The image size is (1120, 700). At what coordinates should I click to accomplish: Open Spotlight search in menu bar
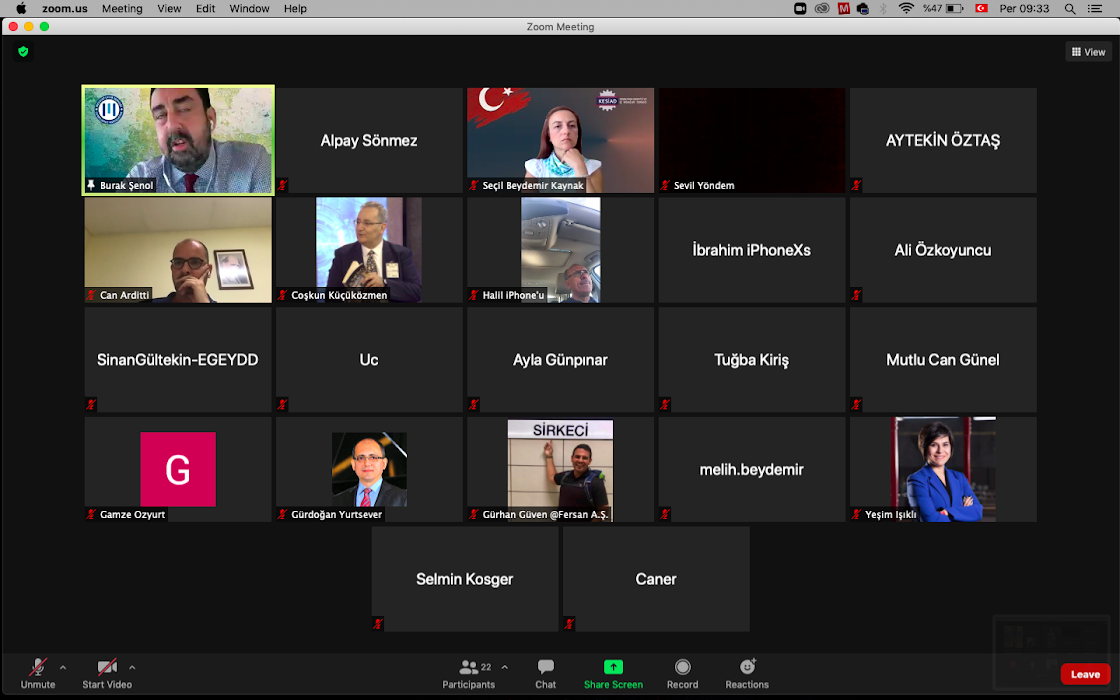1070,8
